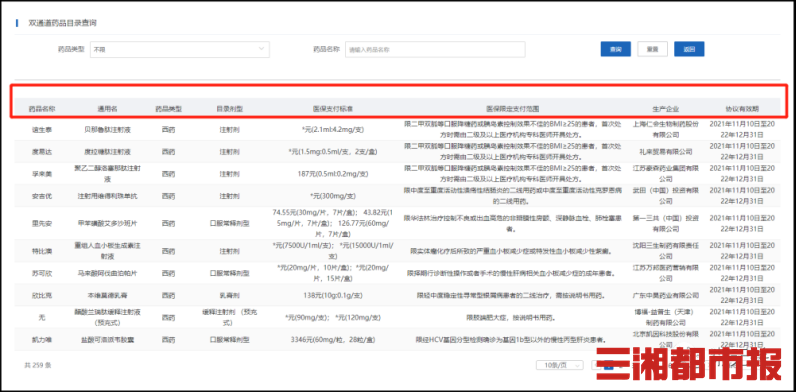
Task: Click the manufacturer 江苏万邦医药营销有限公司
Action: click(666, 273)
